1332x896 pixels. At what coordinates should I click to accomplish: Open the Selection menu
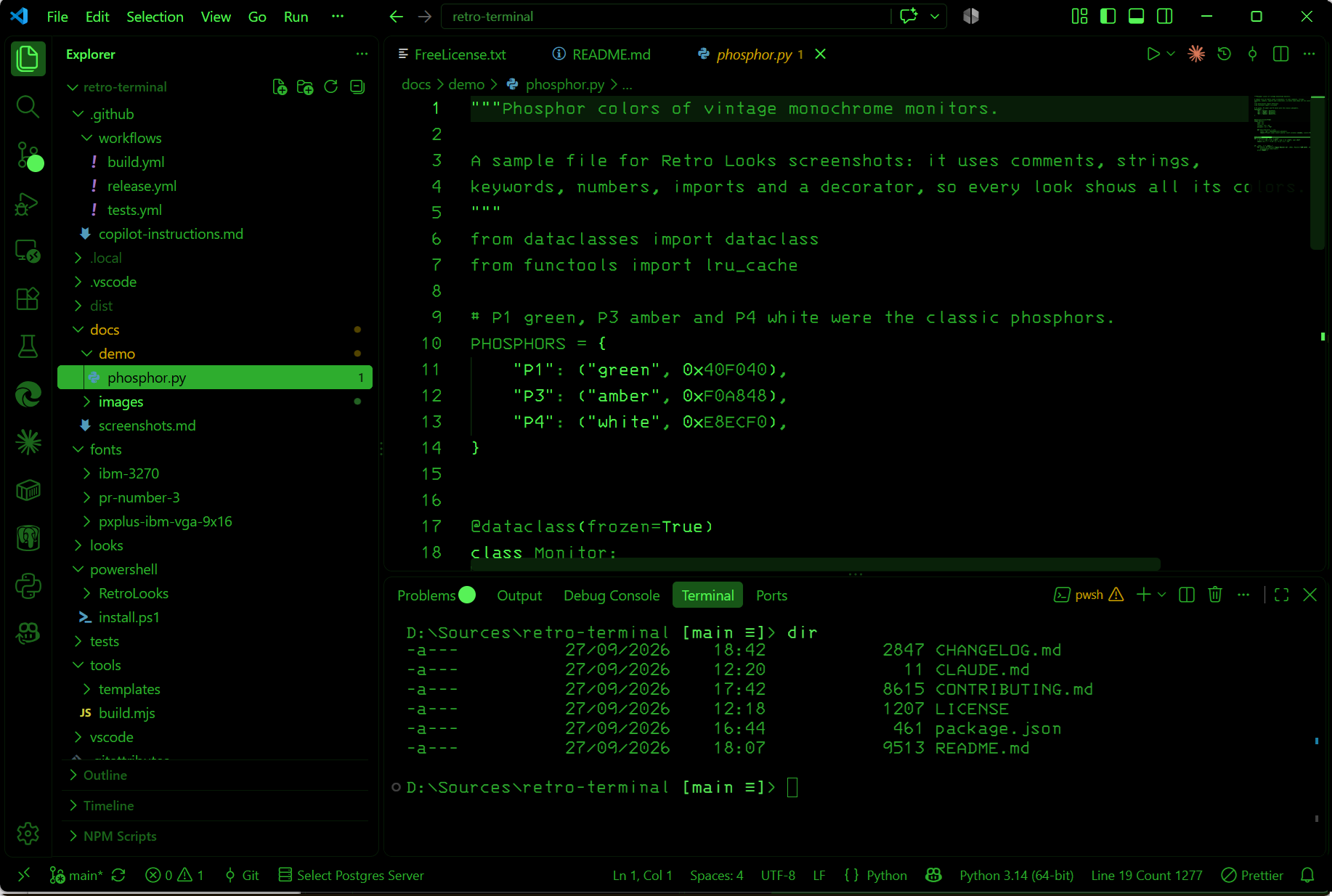pos(155,17)
